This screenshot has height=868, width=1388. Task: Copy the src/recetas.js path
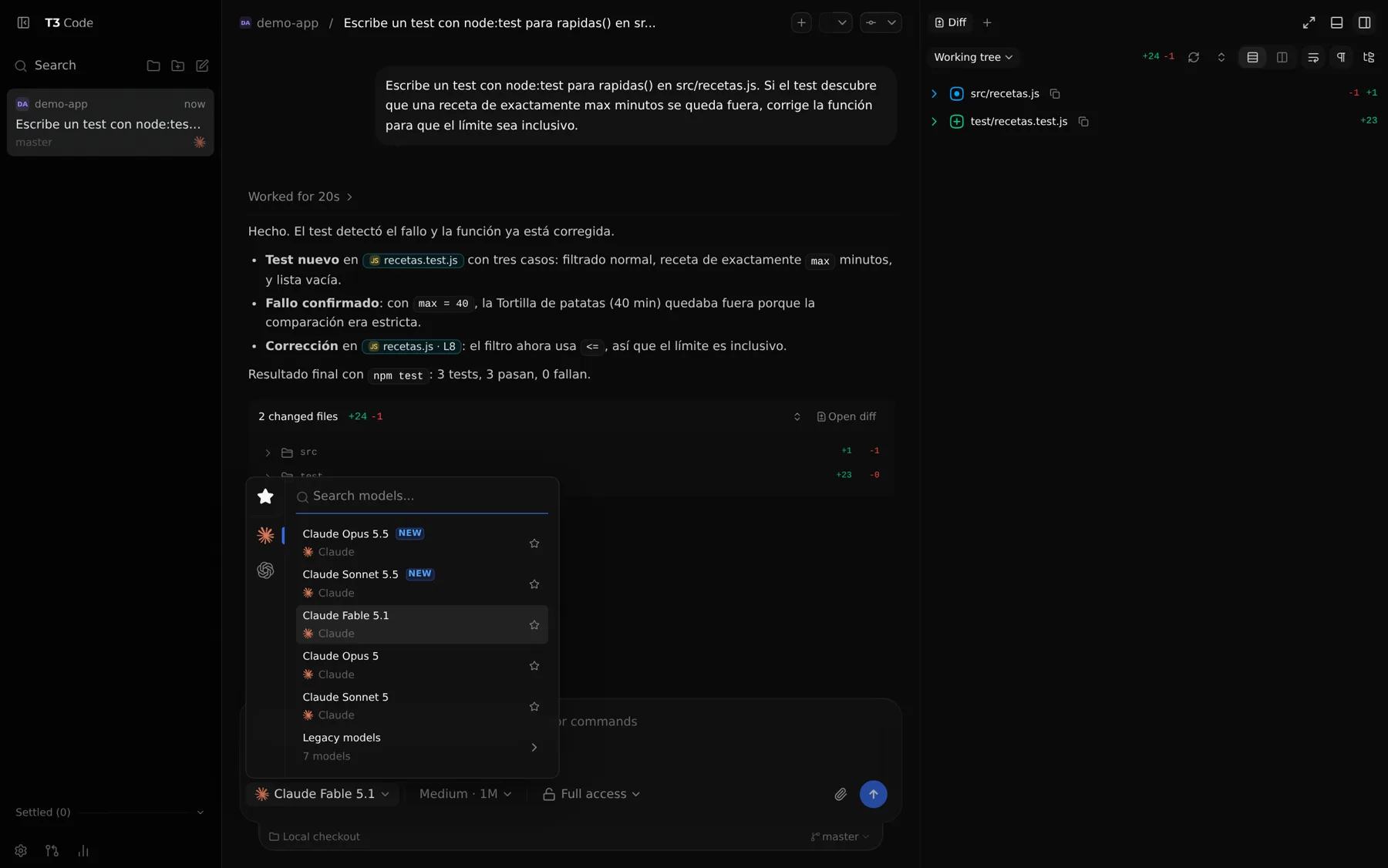pos(1055,94)
